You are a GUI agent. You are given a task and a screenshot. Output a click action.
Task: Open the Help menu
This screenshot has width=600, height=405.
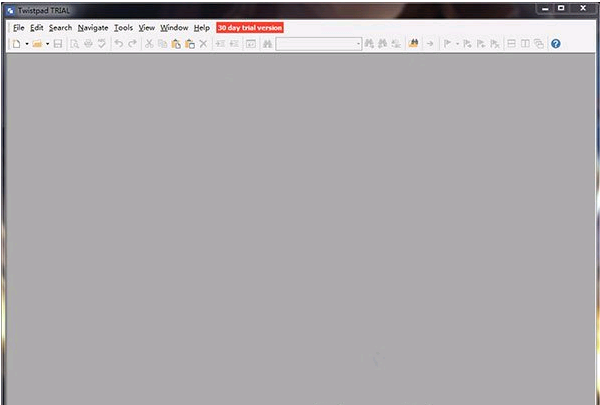pos(202,28)
